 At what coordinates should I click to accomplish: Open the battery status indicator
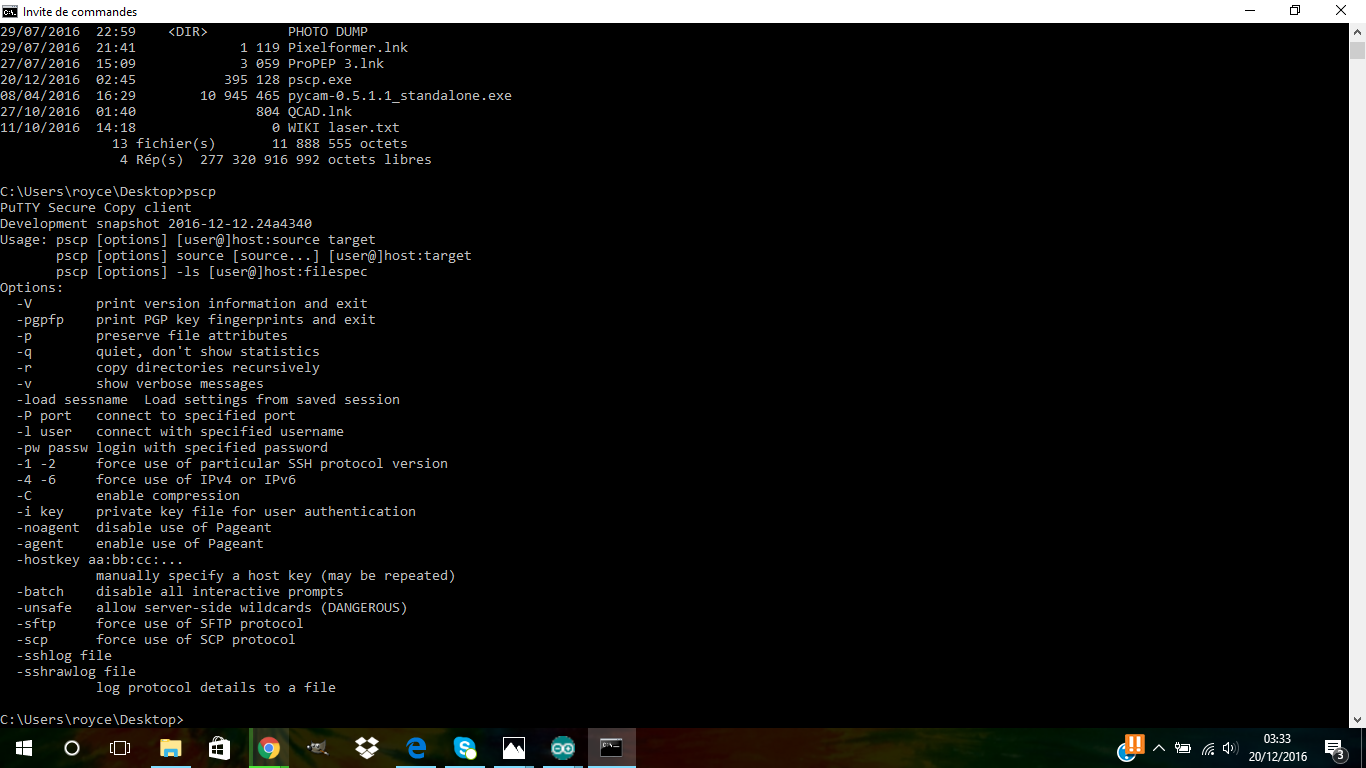click(1183, 748)
